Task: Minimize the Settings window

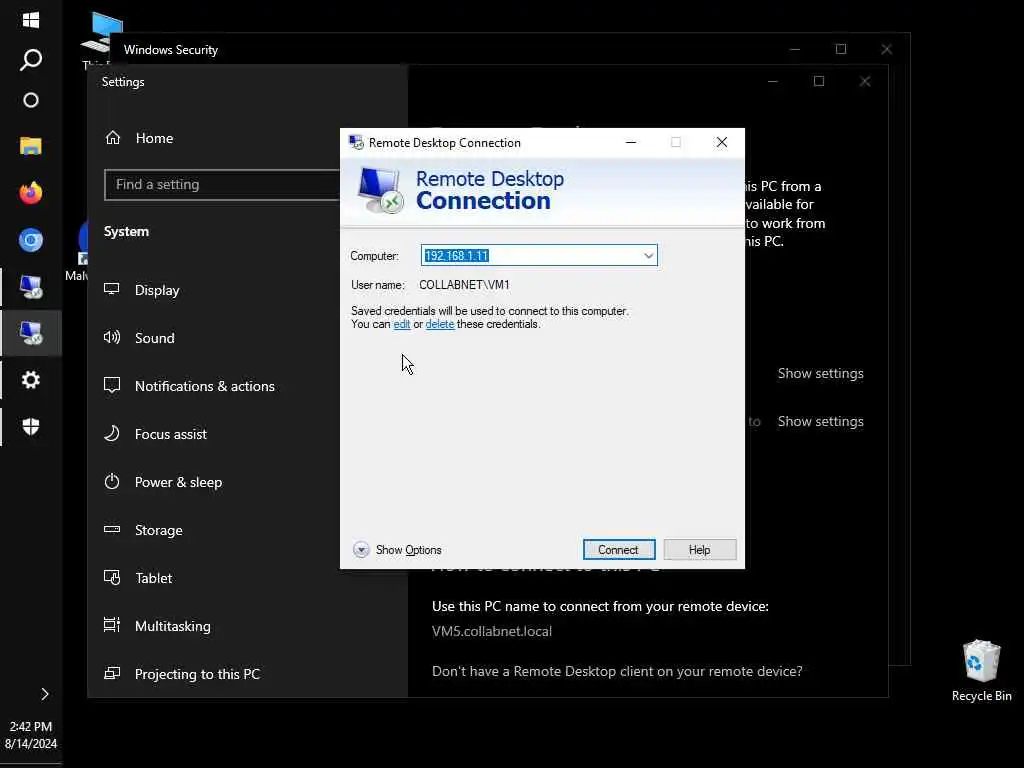Action: [773, 82]
